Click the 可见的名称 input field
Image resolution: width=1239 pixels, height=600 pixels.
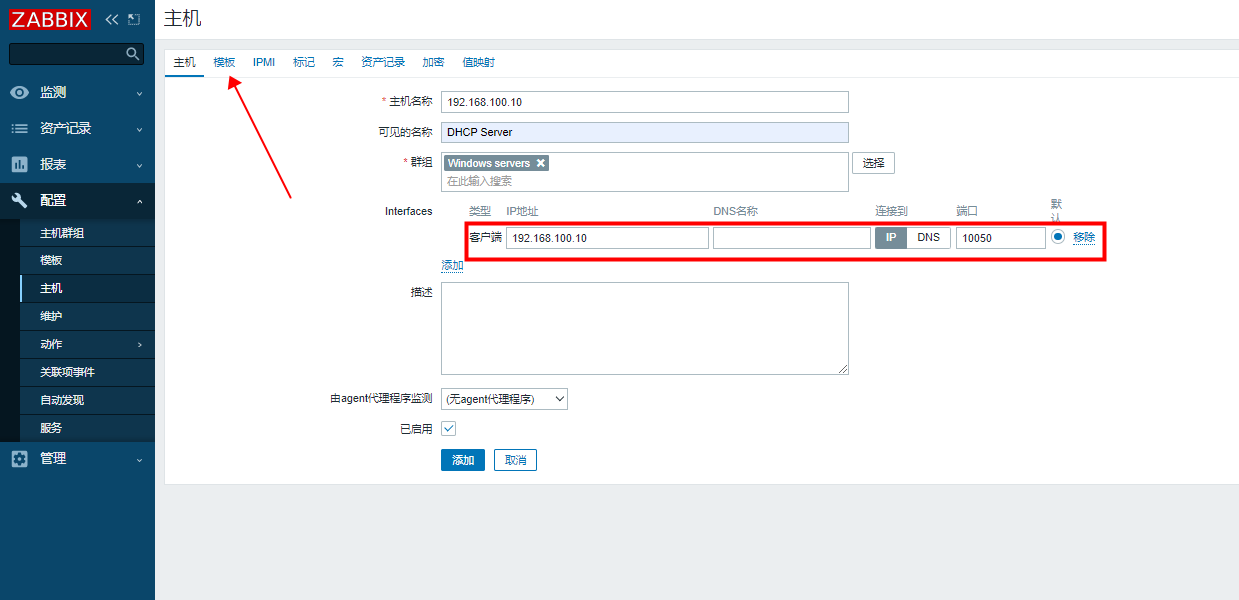pos(645,132)
